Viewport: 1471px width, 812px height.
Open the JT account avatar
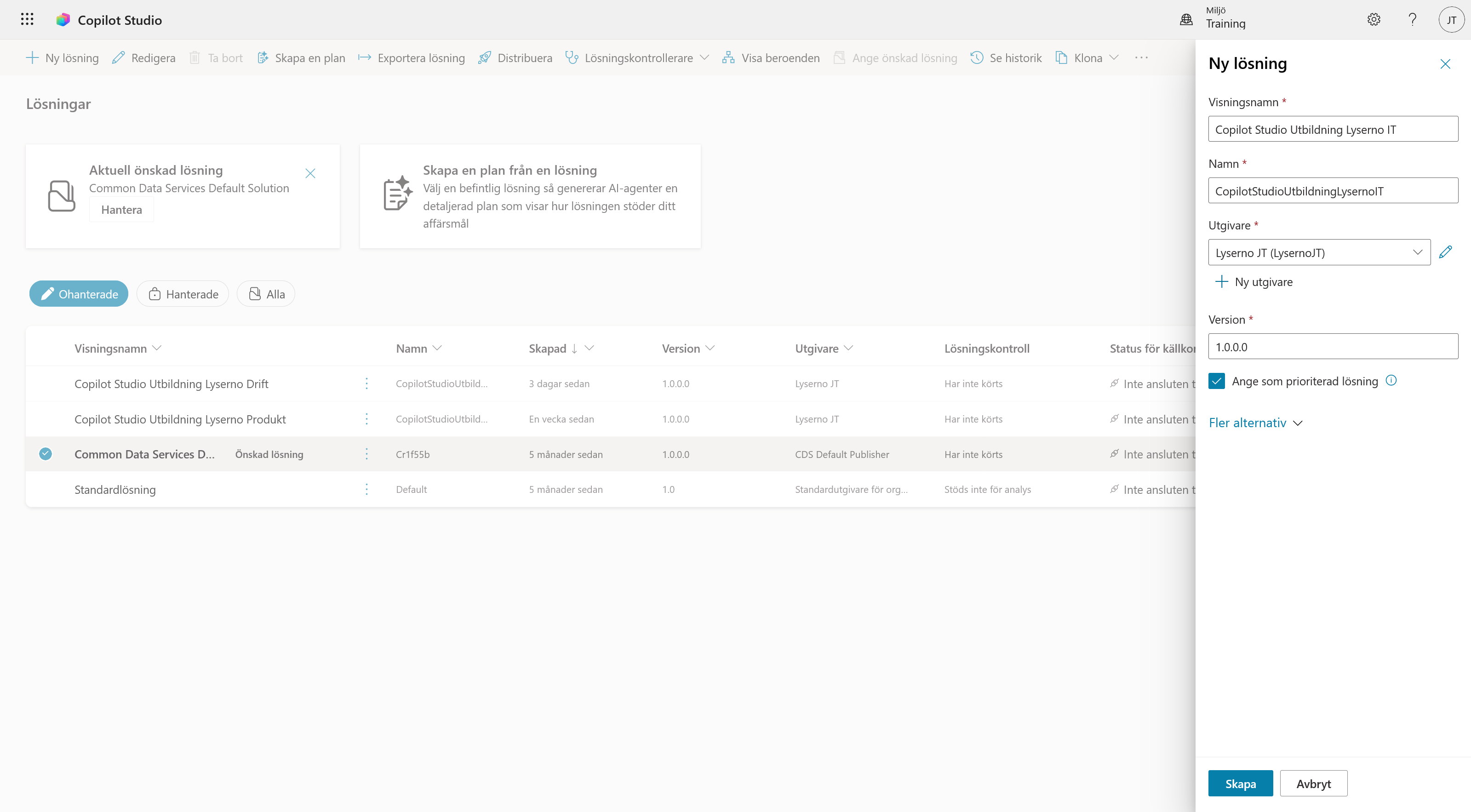tap(1451, 19)
